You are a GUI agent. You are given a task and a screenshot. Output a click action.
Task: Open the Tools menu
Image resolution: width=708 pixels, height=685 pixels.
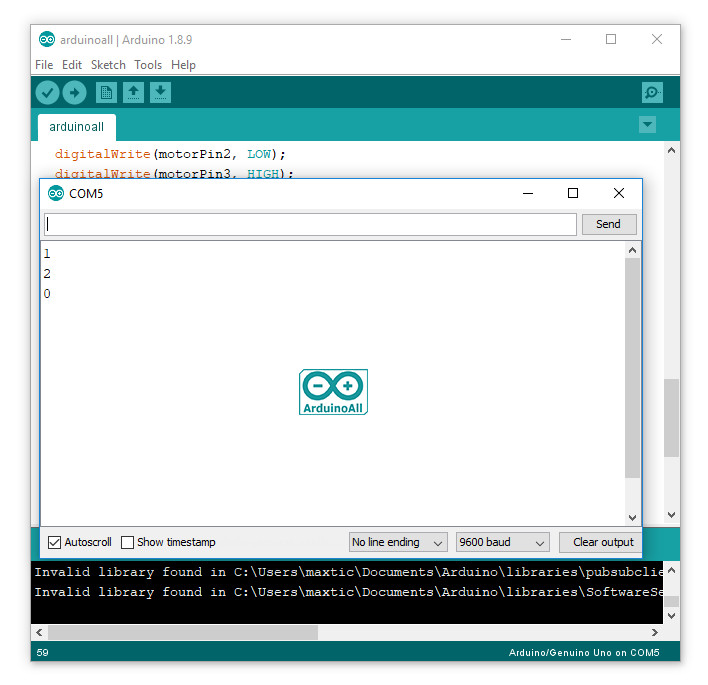point(148,65)
